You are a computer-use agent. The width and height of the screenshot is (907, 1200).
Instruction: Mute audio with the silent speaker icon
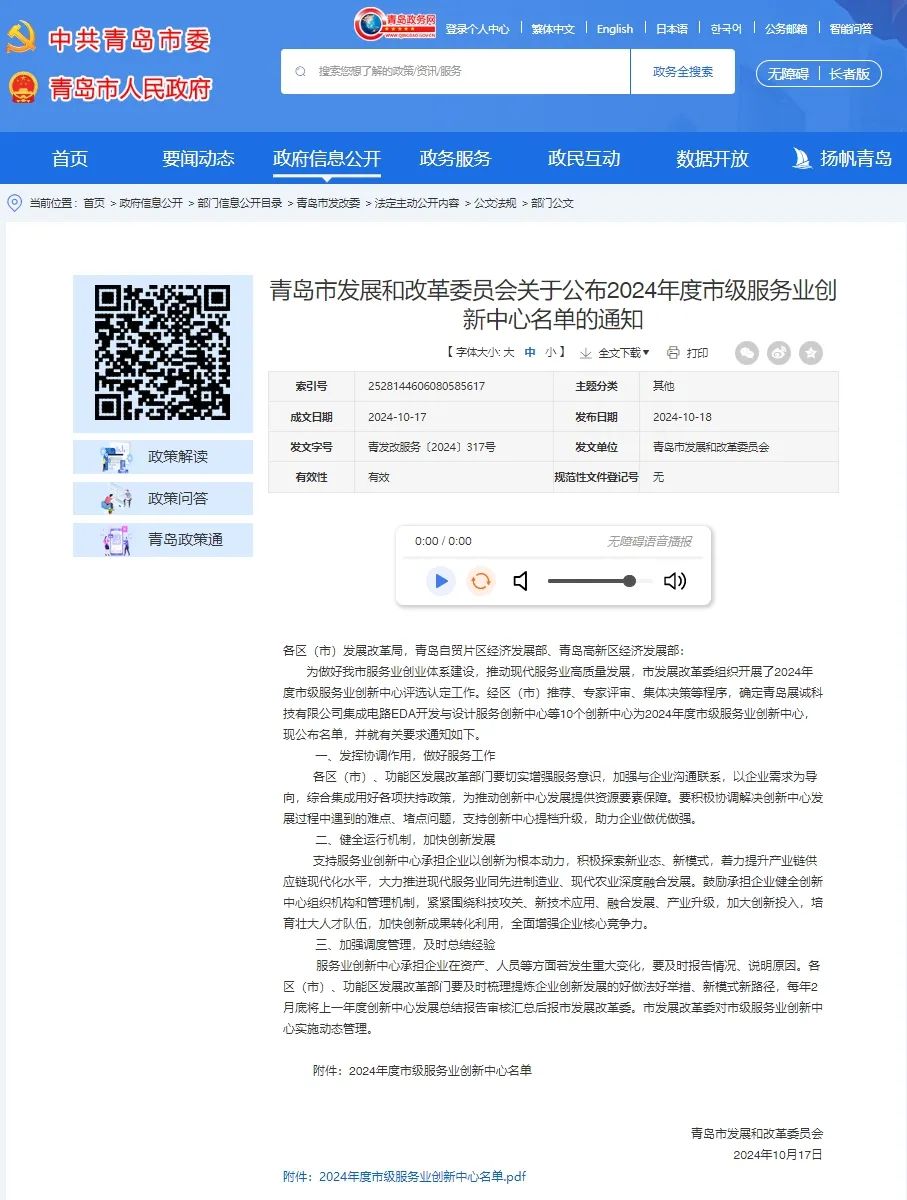pyautogui.click(x=520, y=581)
